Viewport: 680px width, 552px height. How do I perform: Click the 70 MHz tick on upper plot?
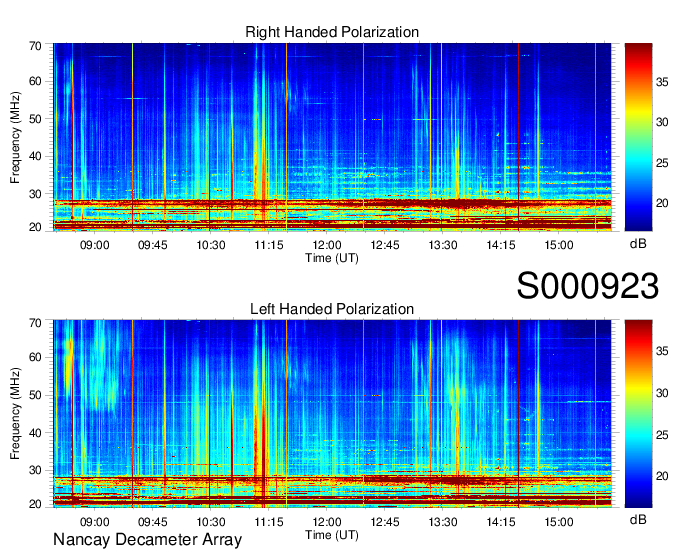(35, 46)
